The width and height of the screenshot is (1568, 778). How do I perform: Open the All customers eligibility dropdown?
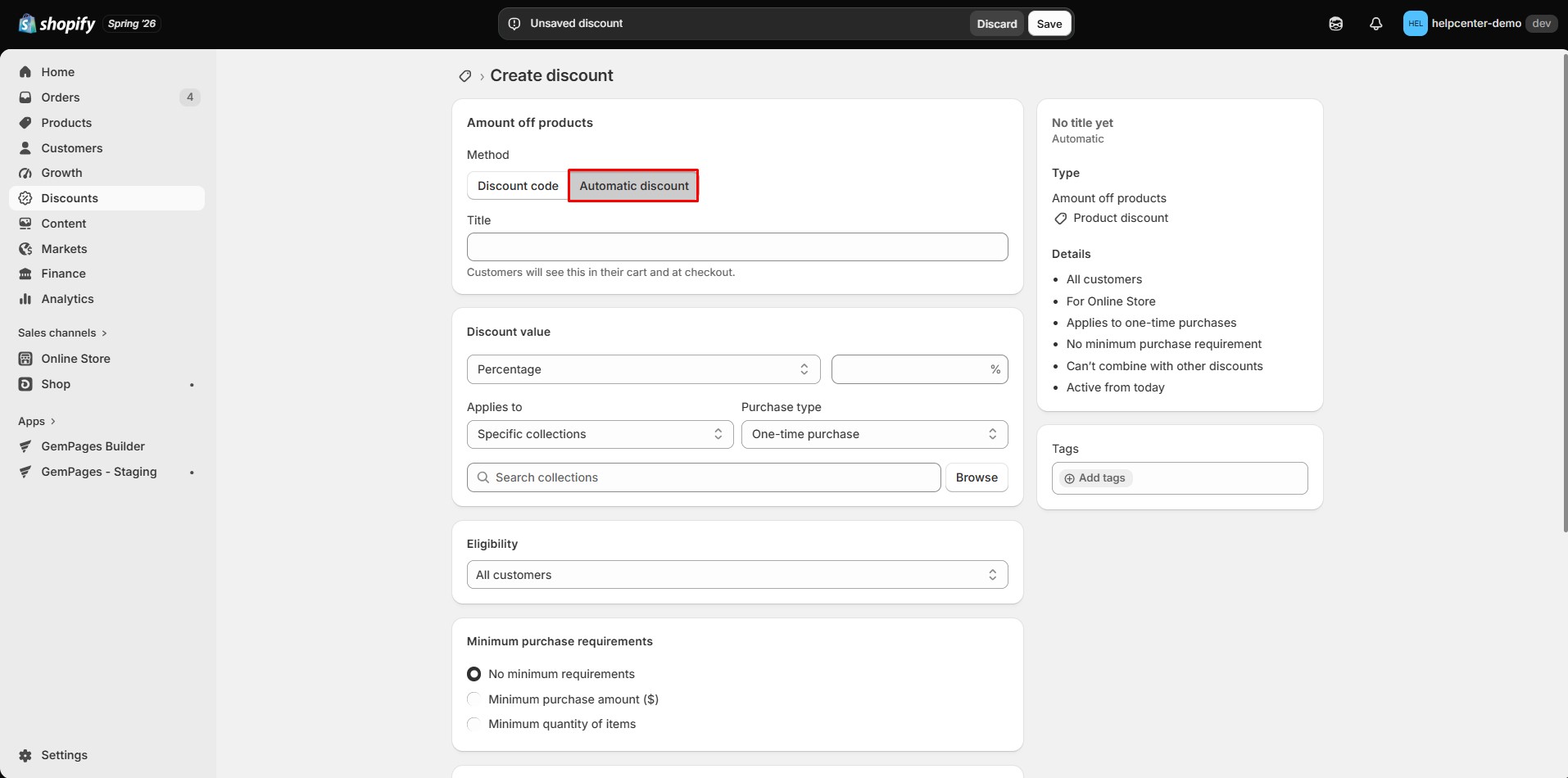pos(737,575)
